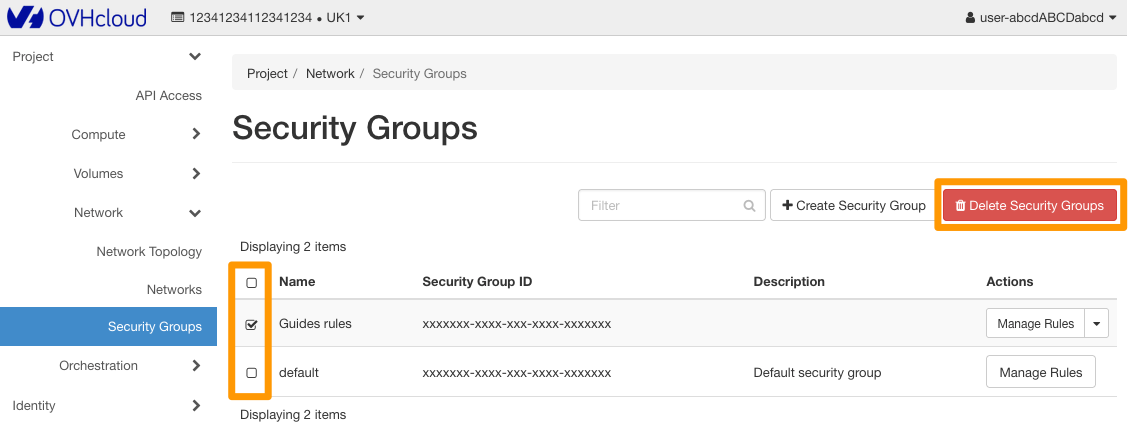Click Manage Rules for Guides rules
The height and width of the screenshot is (433, 1128).
point(1035,324)
